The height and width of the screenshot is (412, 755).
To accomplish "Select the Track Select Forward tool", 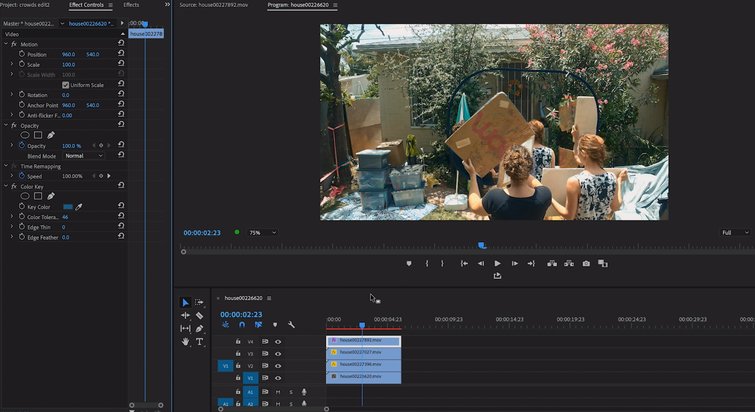I will 199,302.
